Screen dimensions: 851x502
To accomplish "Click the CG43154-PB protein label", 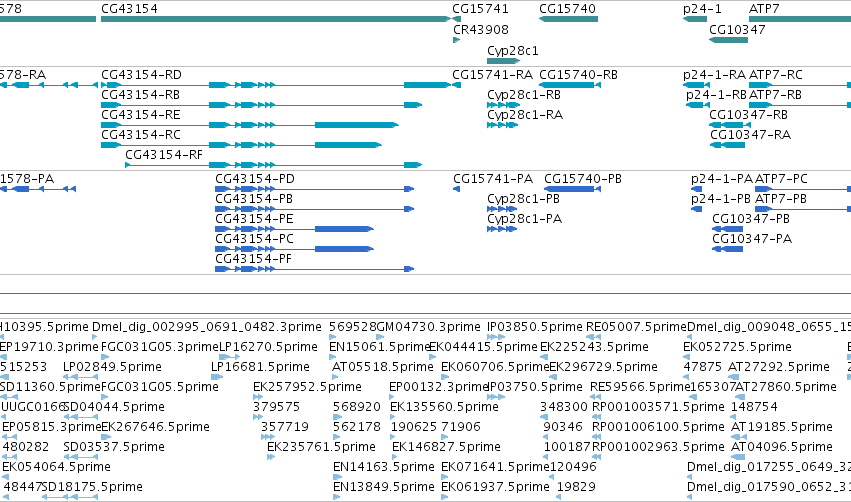I will (x=254, y=199).
